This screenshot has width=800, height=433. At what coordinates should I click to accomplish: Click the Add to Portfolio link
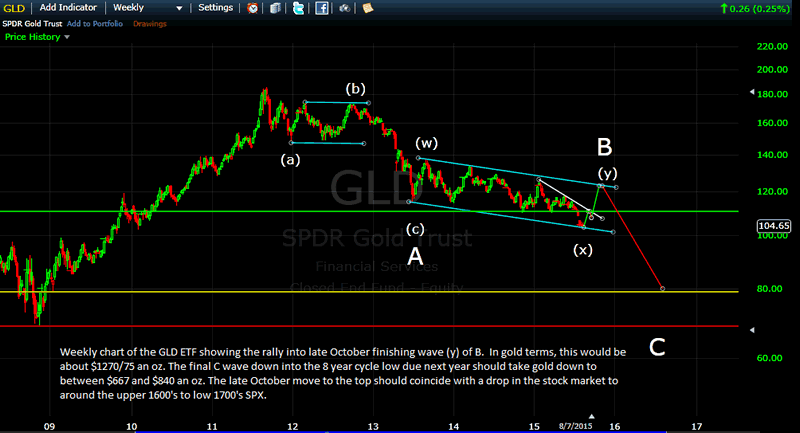[x=95, y=23]
